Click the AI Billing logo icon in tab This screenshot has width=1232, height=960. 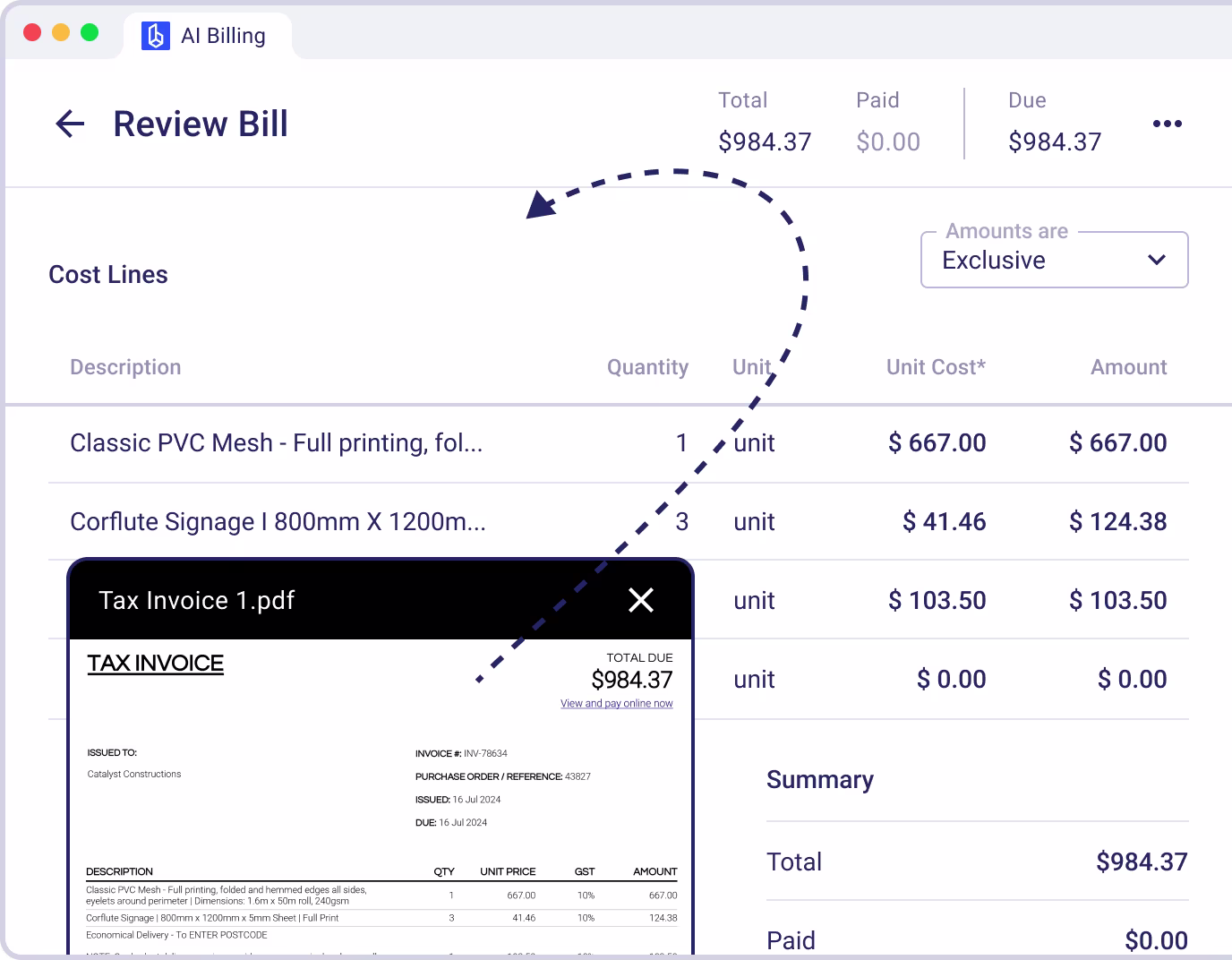click(x=156, y=36)
